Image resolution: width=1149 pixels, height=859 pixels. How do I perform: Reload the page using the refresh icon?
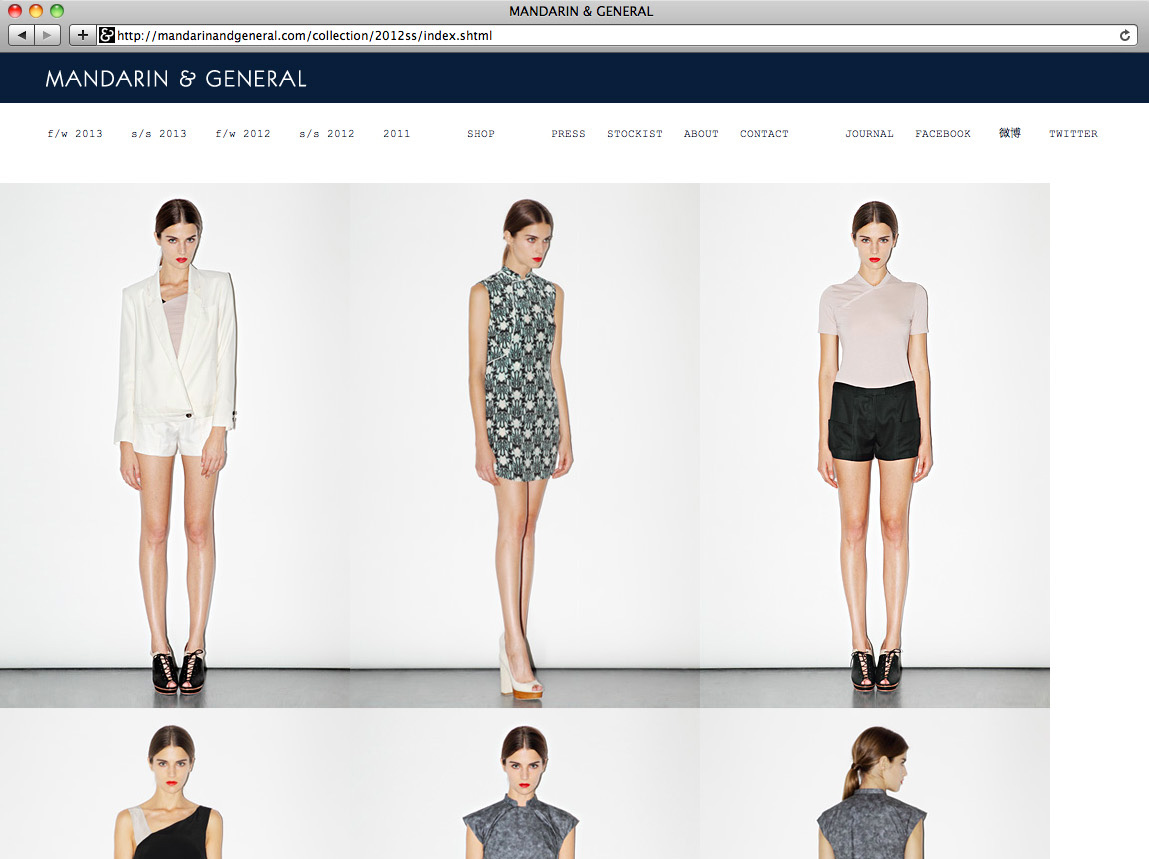tap(1125, 34)
